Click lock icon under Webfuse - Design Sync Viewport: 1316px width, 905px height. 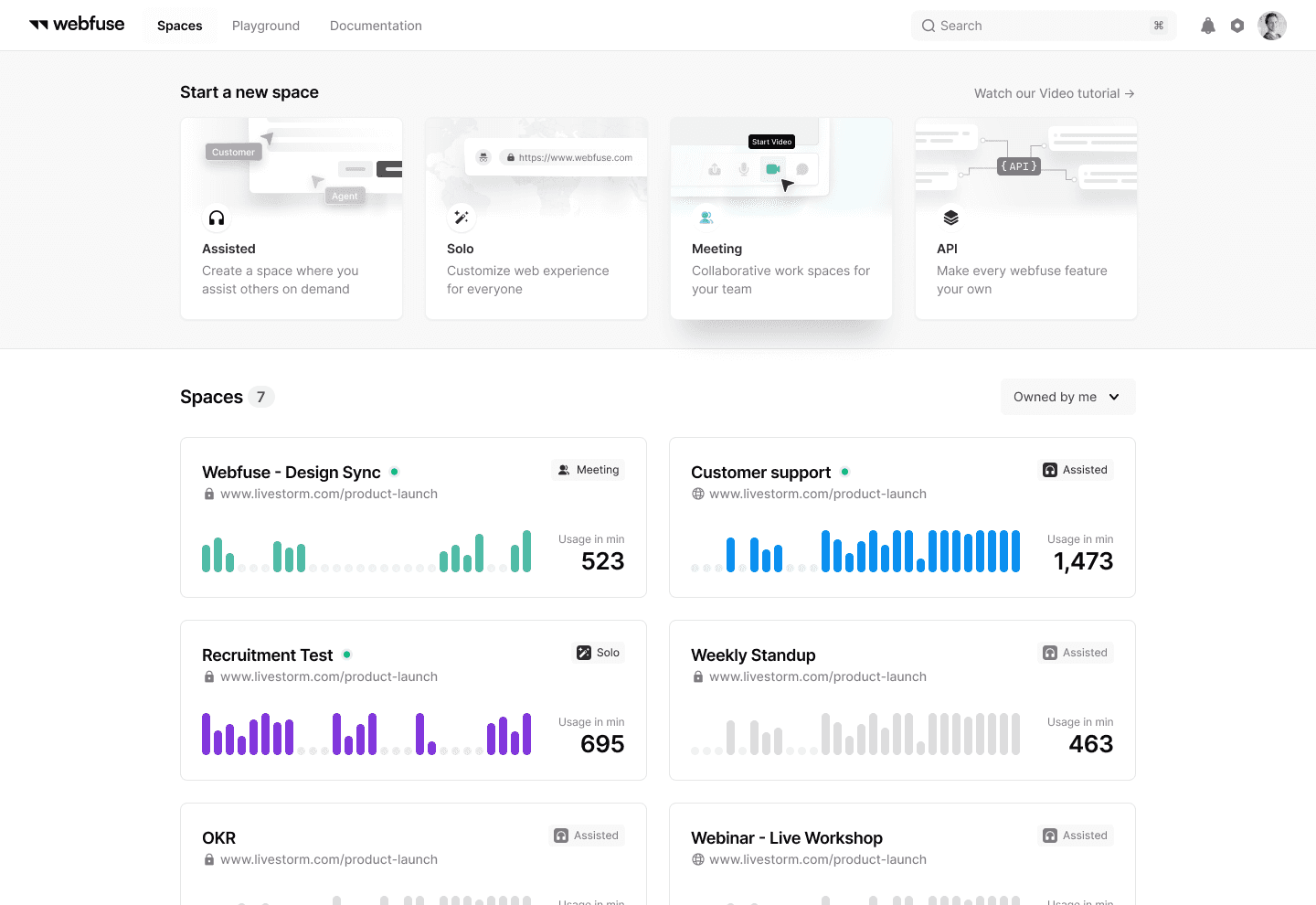click(209, 494)
